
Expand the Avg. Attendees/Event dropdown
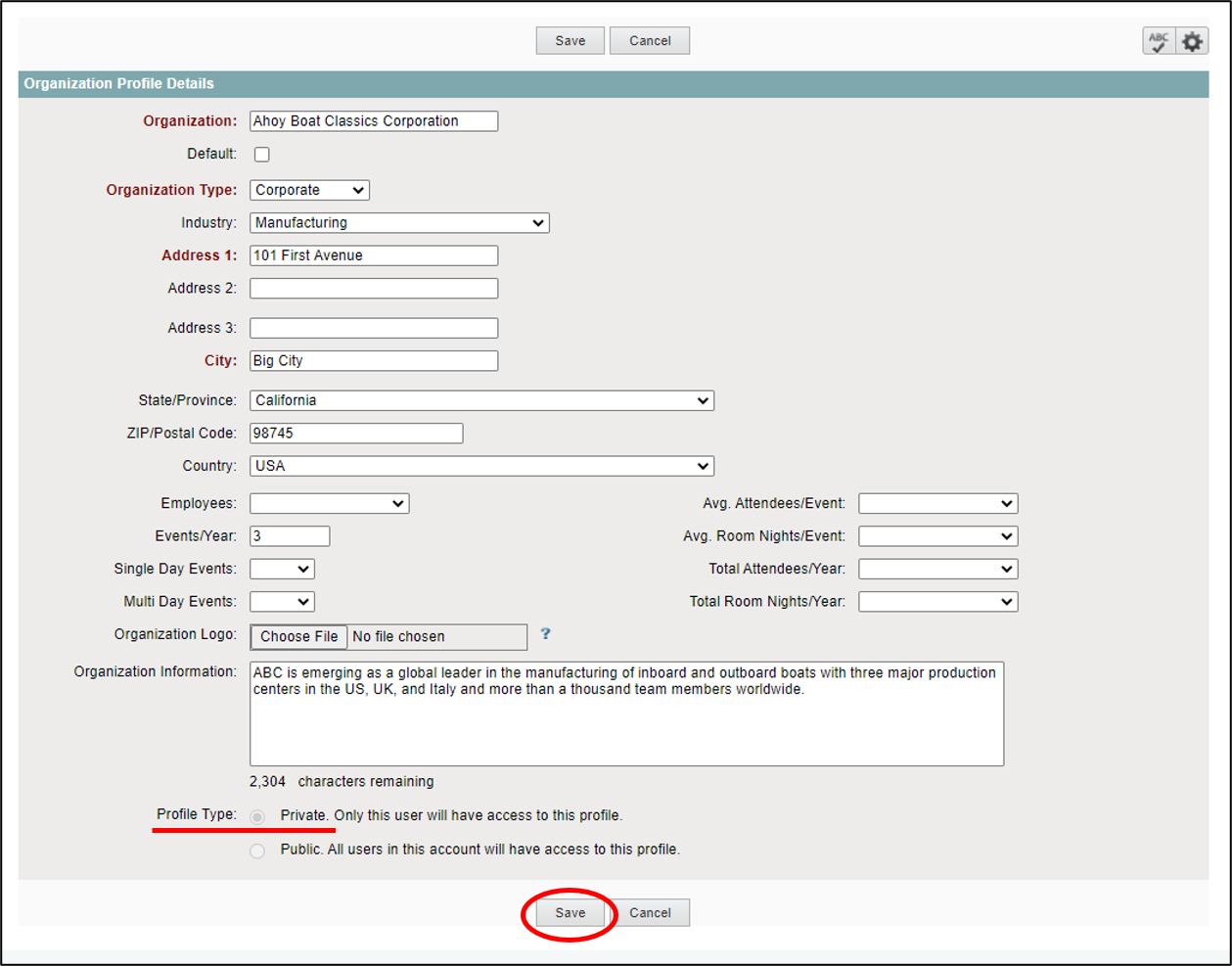937,503
